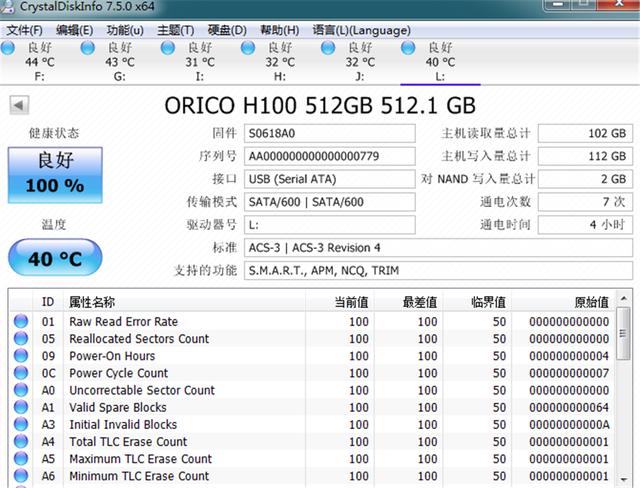The image size is (640, 488).
Task: Click the 临界值 column header
Action: pos(477,302)
